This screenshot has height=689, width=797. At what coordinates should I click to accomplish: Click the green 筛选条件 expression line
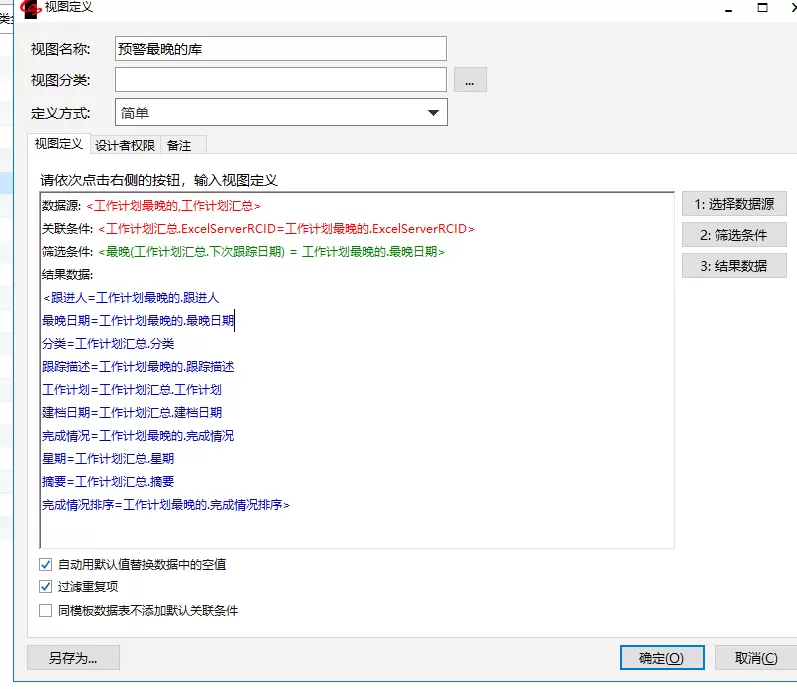[270, 252]
